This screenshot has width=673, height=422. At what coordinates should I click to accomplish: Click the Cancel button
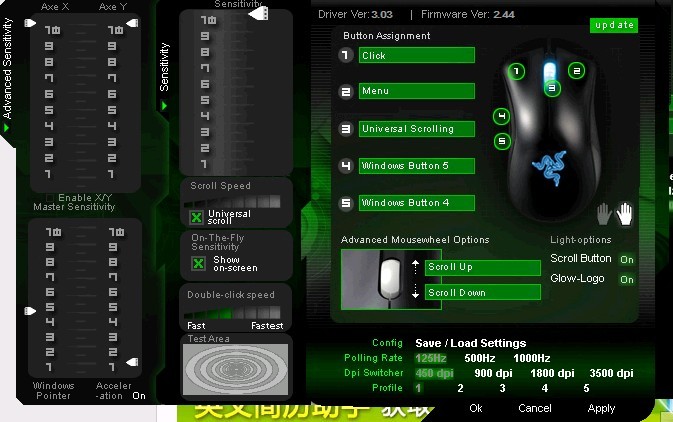(x=534, y=408)
